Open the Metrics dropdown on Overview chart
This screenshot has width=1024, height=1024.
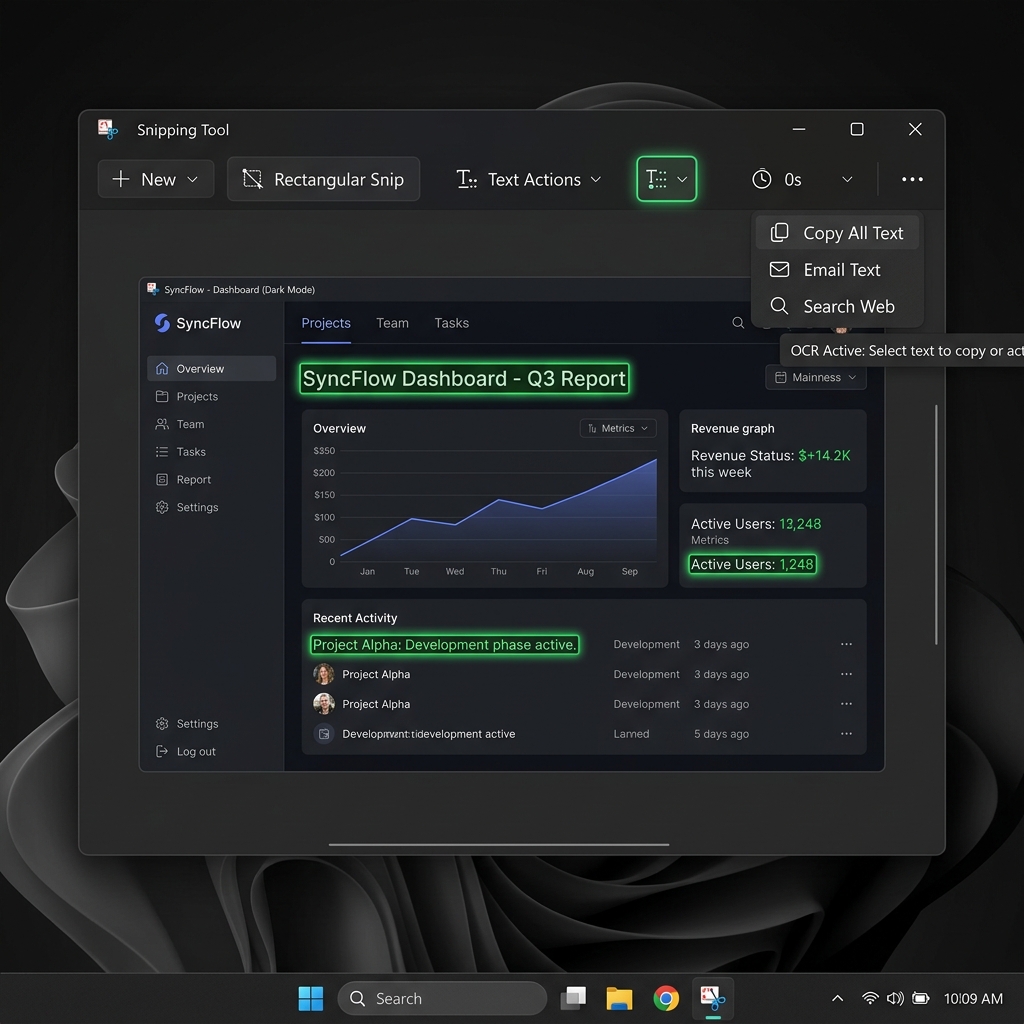(618, 428)
